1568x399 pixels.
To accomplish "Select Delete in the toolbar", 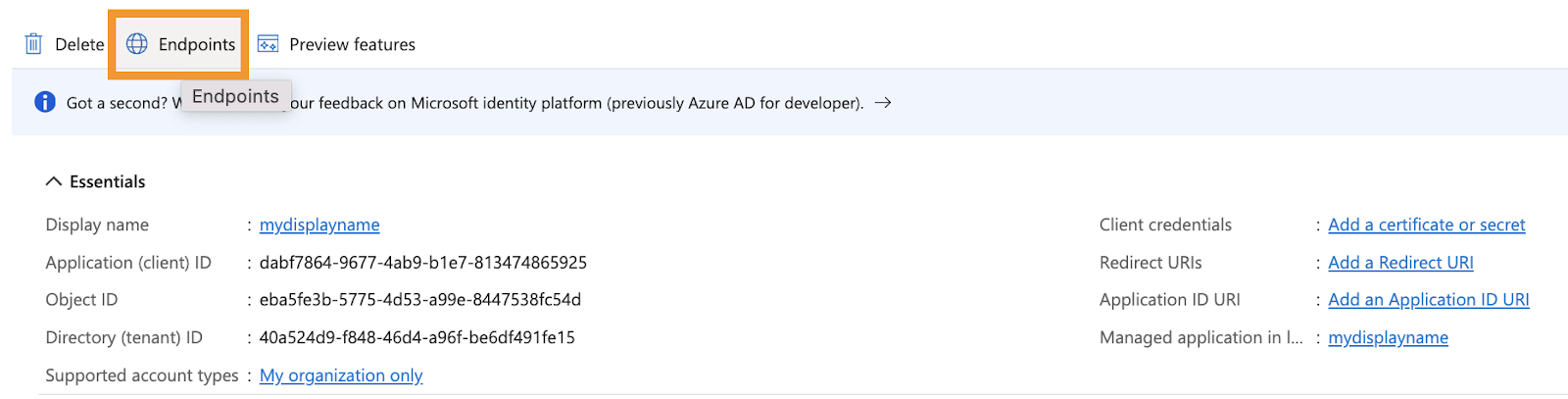I will pos(65,44).
